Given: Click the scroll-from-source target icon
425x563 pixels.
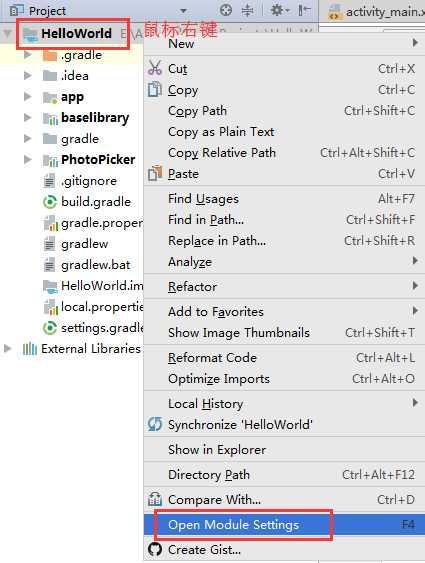Looking at the screenshot, I should coord(225,10).
